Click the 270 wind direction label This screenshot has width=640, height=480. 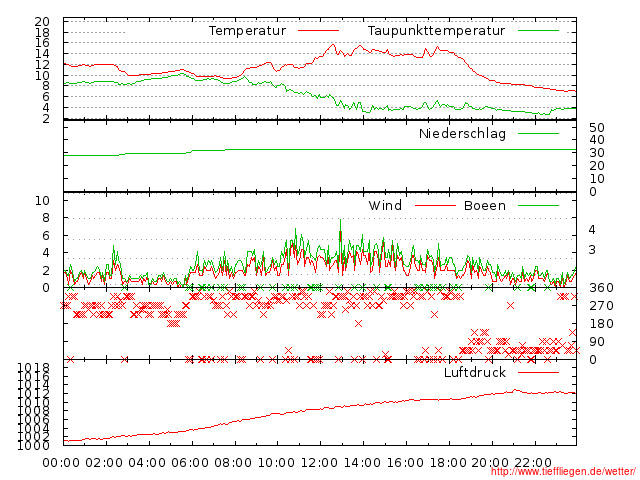(x=601, y=306)
